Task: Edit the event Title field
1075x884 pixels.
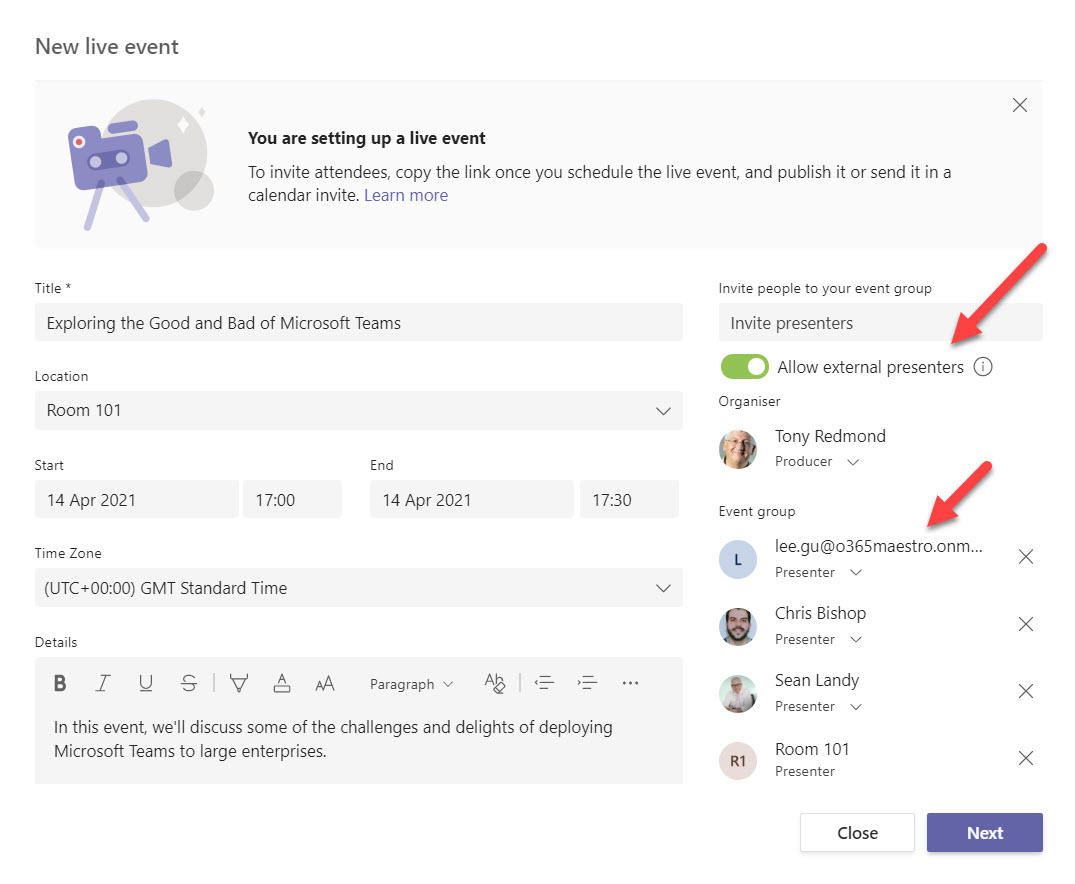Action: click(359, 322)
